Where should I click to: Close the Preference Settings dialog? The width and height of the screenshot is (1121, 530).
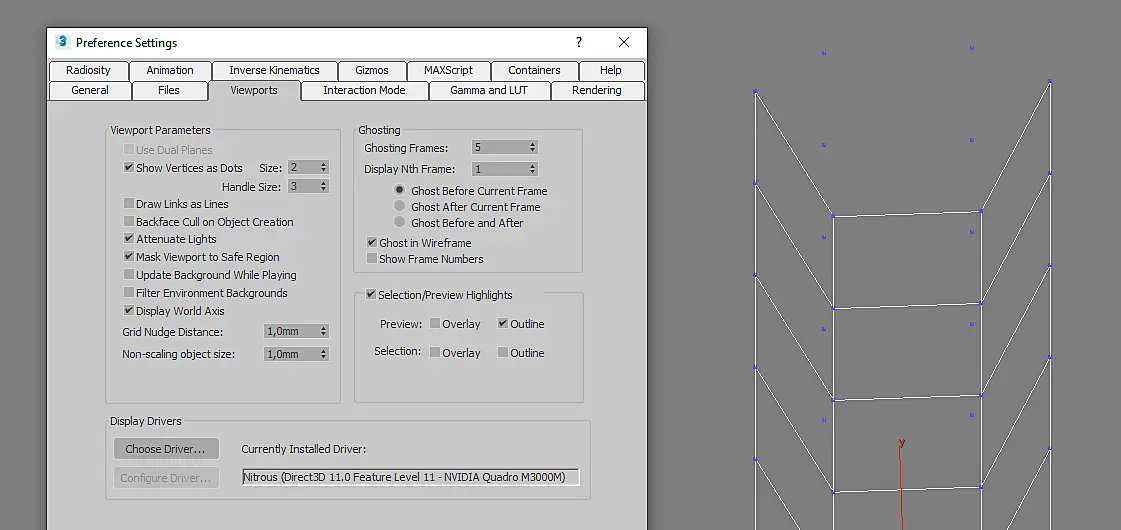[x=623, y=42]
